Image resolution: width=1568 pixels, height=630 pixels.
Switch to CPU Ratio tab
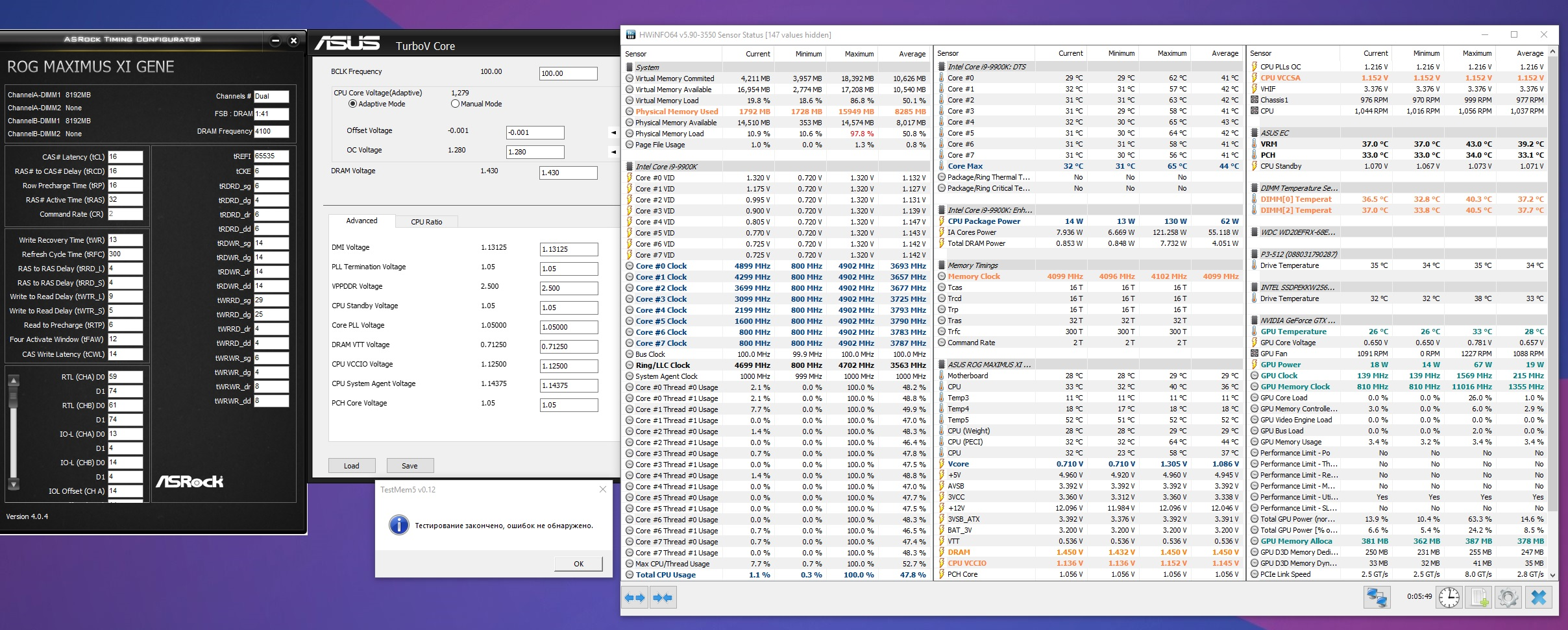coord(426,222)
